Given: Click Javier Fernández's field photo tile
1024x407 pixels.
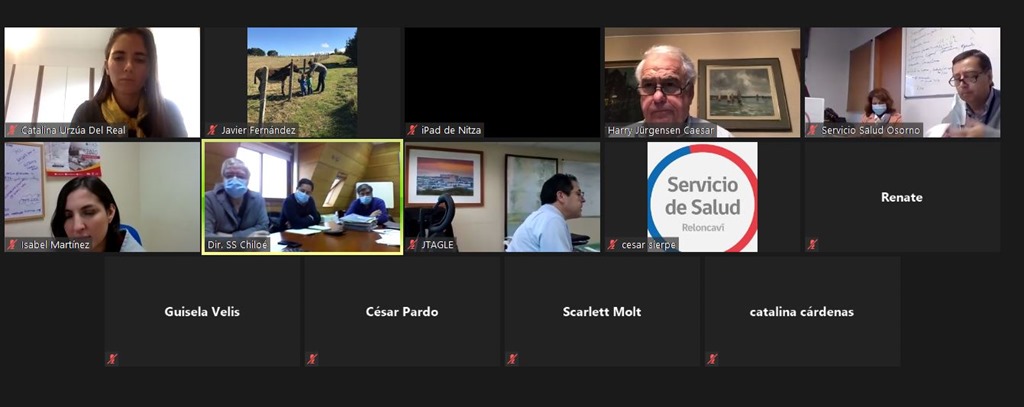Looking at the screenshot, I should [x=302, y=82].
